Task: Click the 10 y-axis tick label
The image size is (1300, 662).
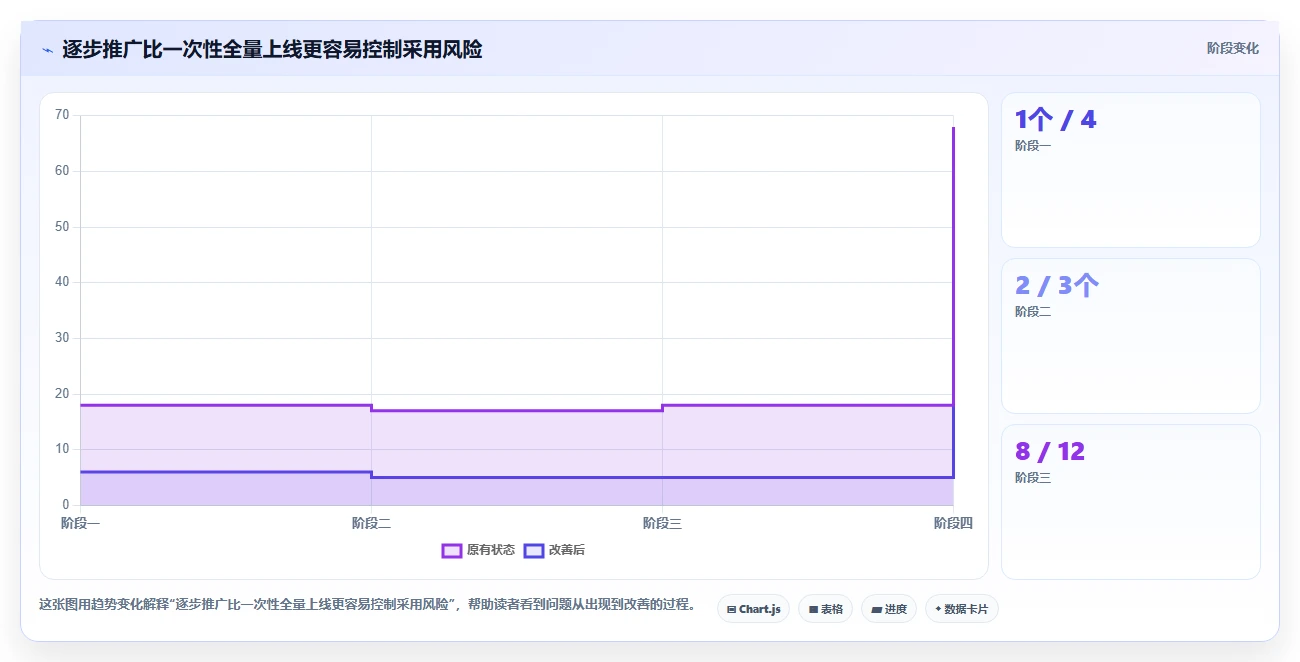Action: point(62,449)
